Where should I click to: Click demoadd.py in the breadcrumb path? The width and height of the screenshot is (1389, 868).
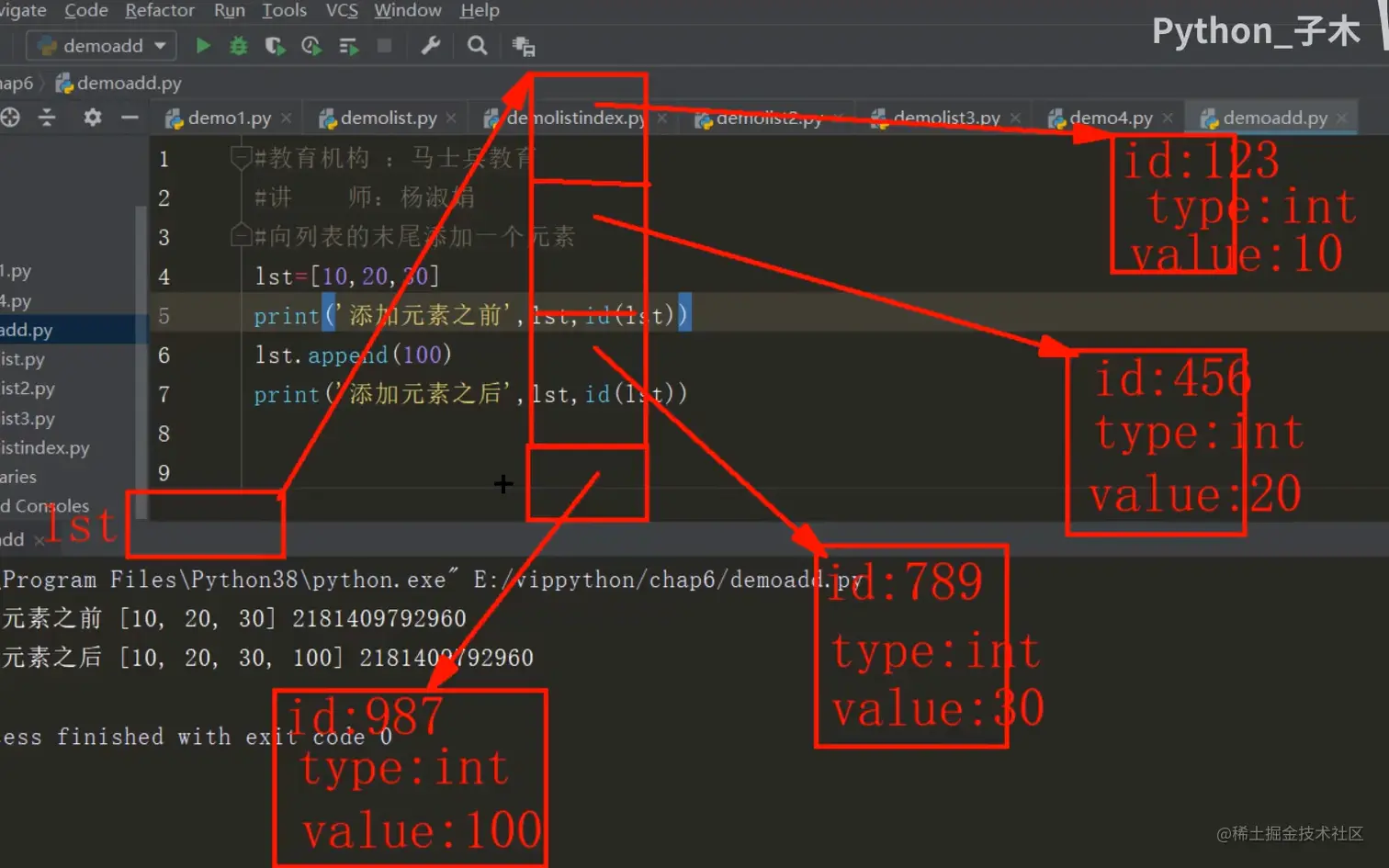tap(119, 83)
